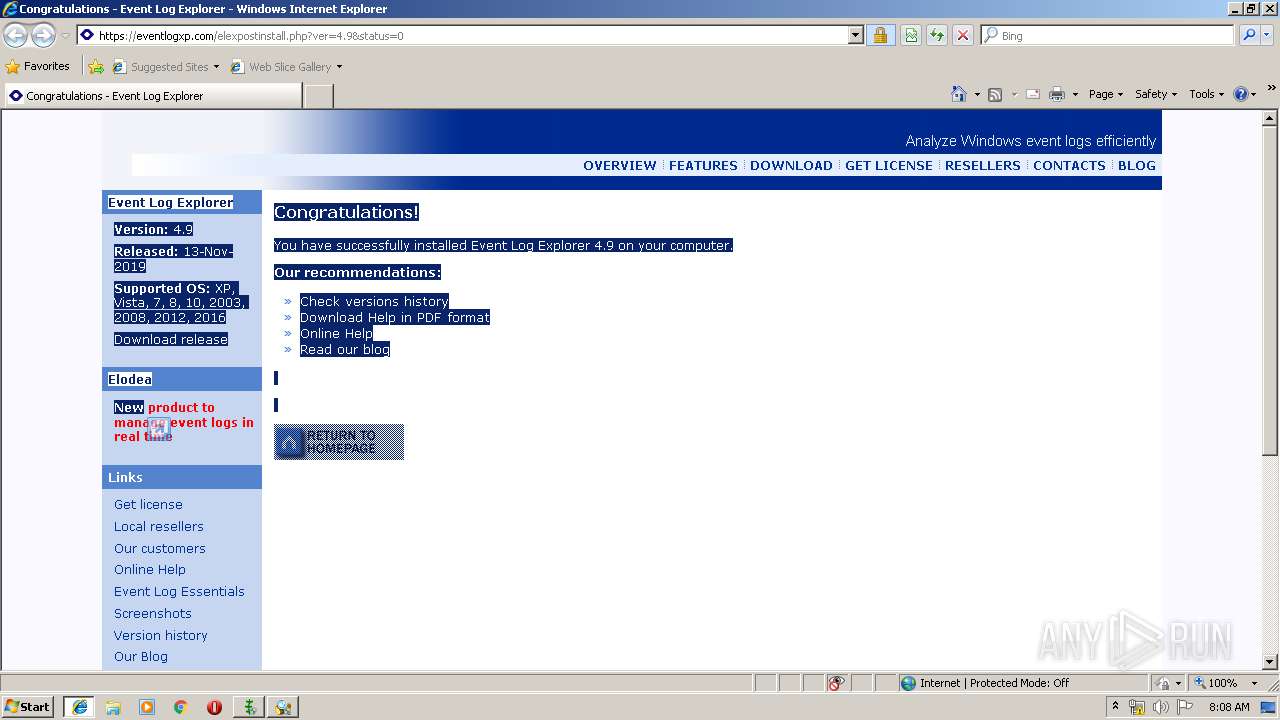Viewport: 1280px width, 720px height.
Task: Open the Page menu dropdown
Action: point(1105,94)
